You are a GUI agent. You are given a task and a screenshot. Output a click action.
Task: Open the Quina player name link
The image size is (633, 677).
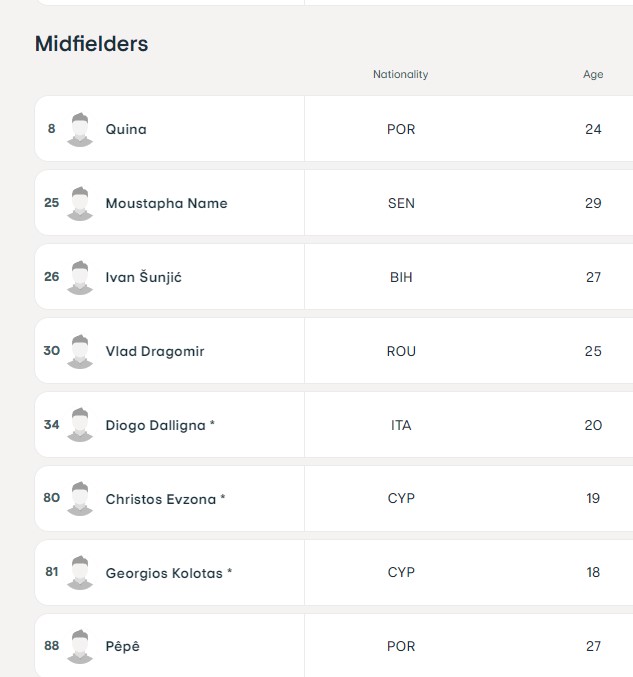pos(126,129)
